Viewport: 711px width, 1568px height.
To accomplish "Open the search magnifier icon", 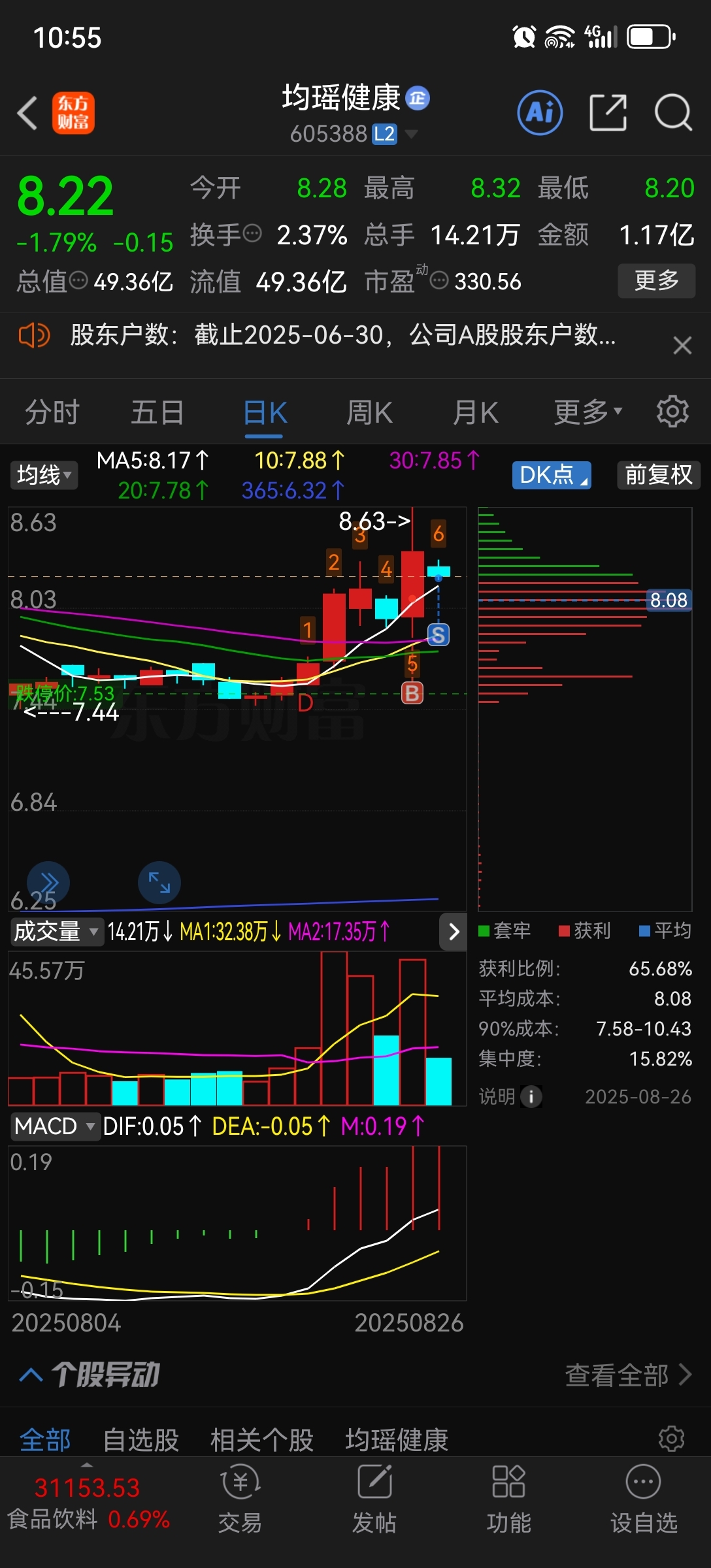I will [x=673, y=113].
